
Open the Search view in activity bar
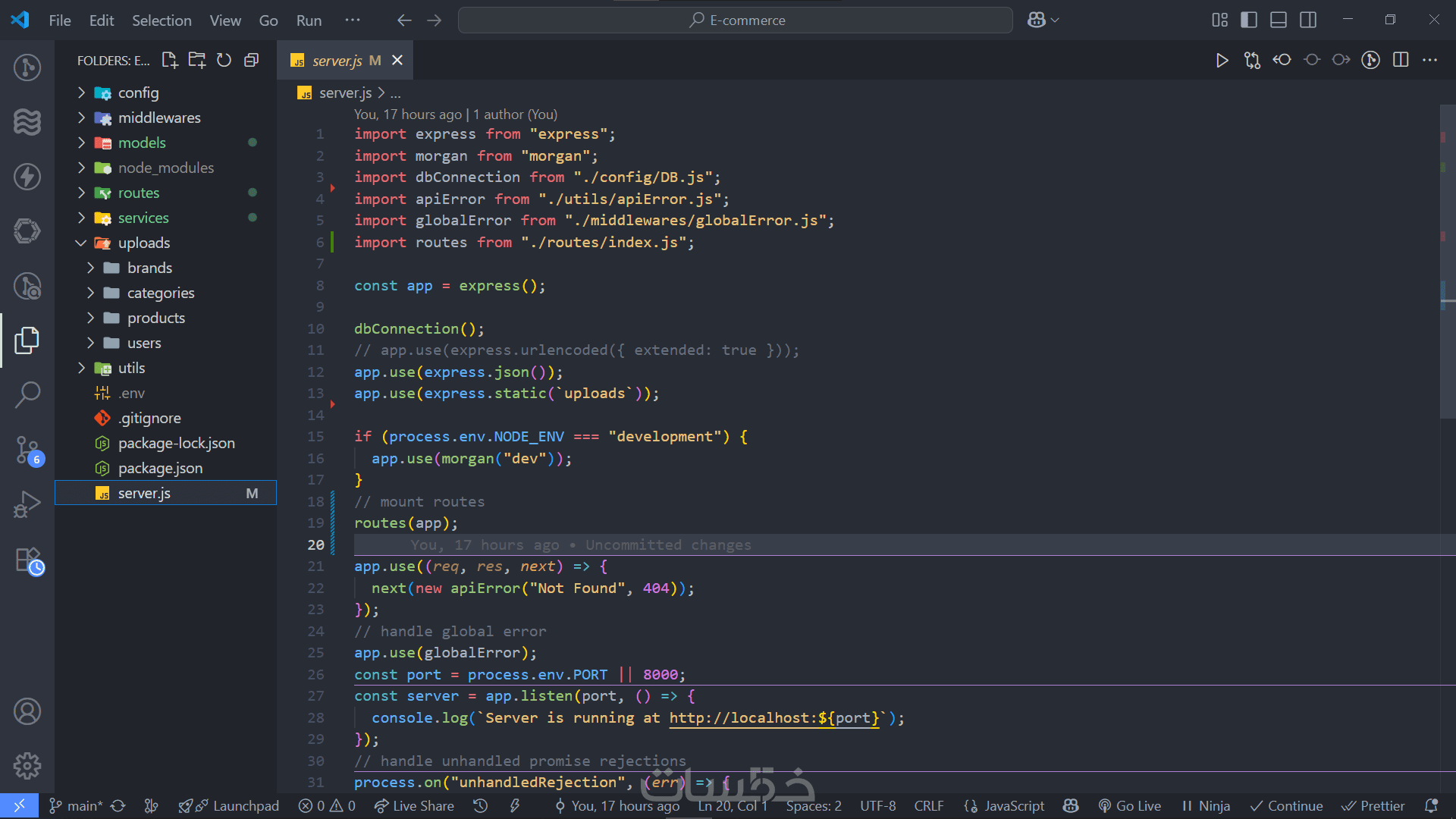pyautogui.click(x=27, y=394)
